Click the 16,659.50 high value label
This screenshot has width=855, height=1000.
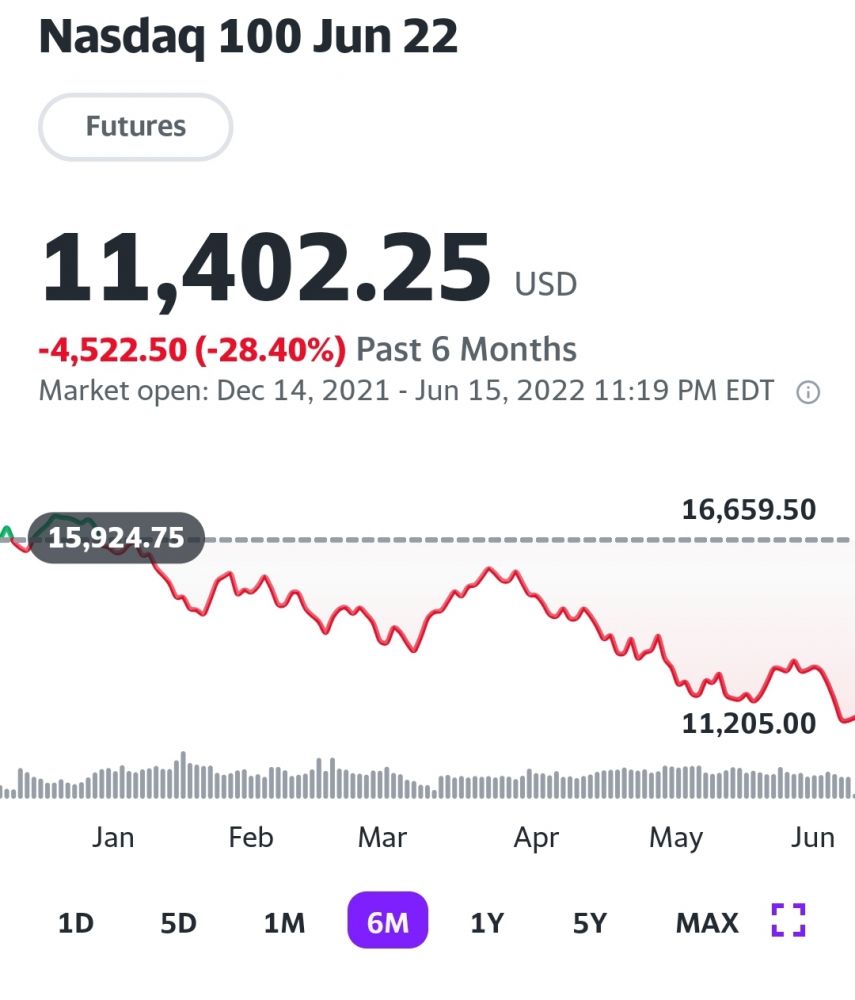pyautogui.click(x=749, y=510)
